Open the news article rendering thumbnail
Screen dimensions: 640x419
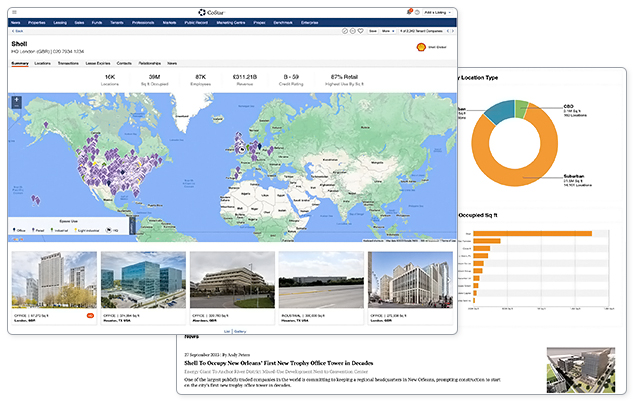581,370
